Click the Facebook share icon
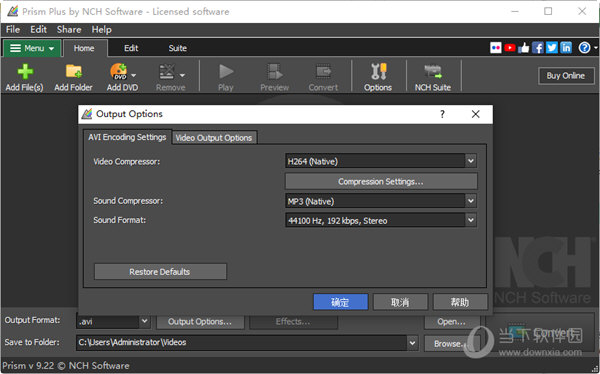This screenshot has width=600, height=374. coord(537,48)
